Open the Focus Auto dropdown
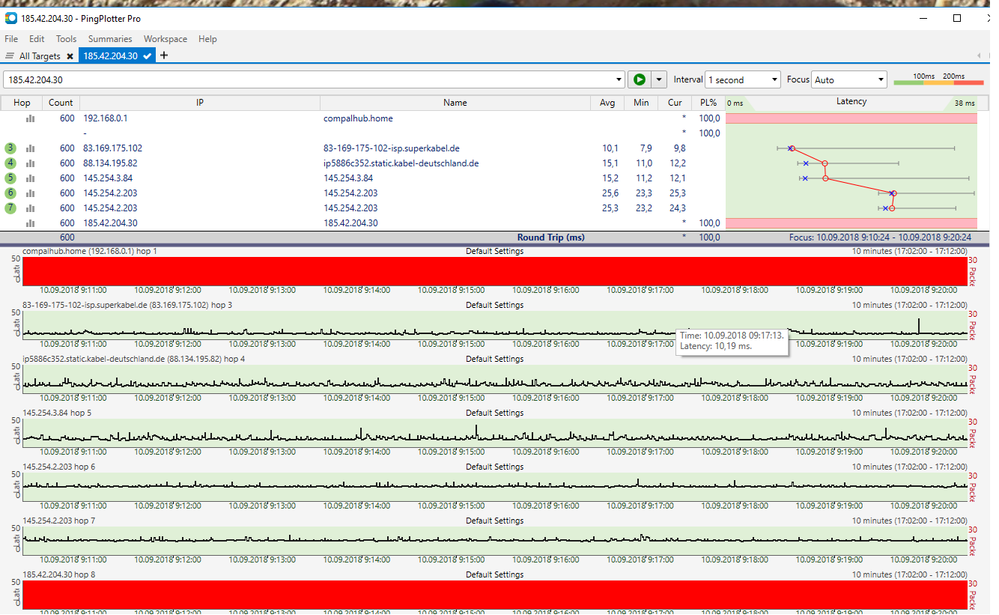999x615 pixels. (x=849, y=80)
